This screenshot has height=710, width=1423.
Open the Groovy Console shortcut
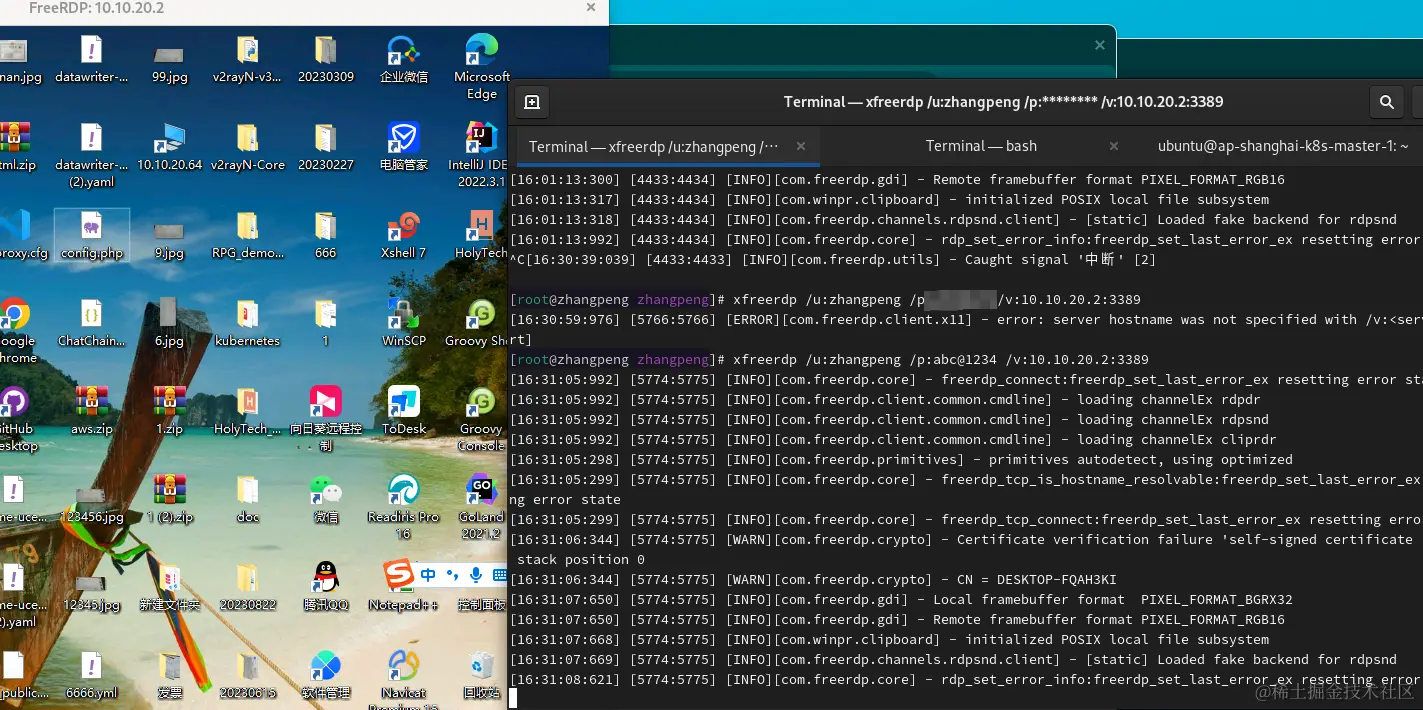point(481,418)
